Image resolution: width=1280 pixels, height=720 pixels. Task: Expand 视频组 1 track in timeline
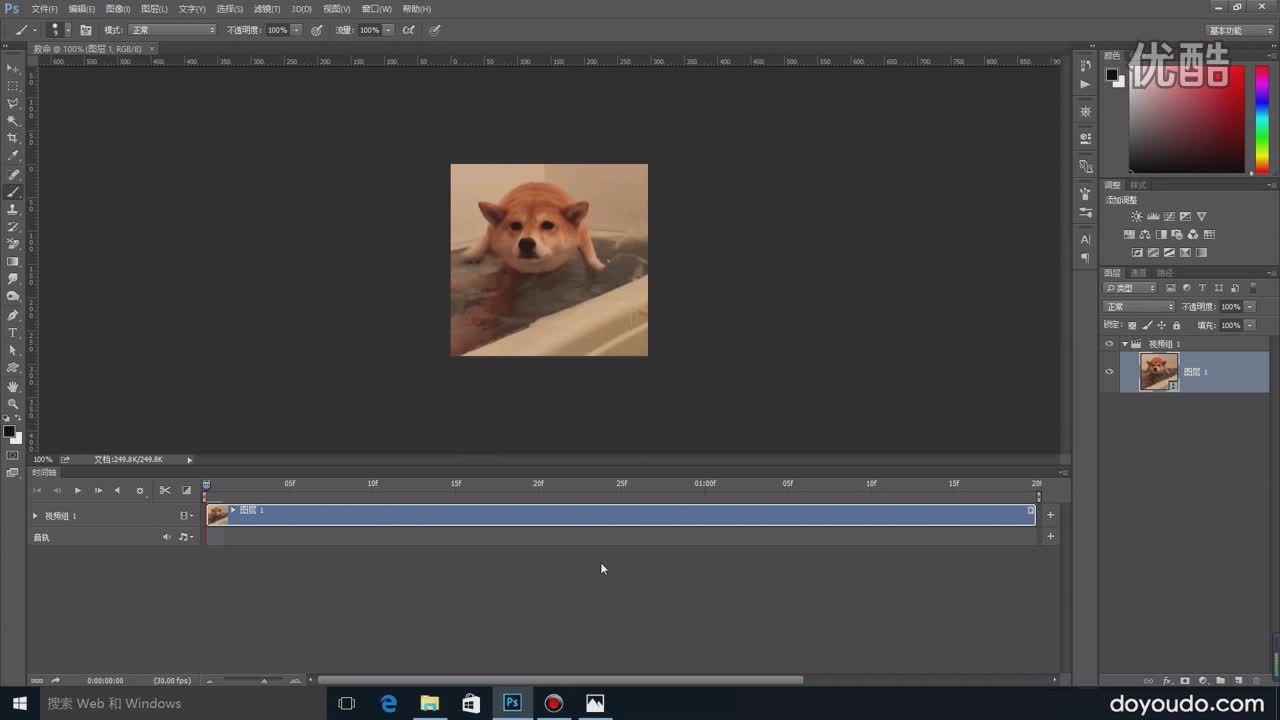[x=35, y=516]
